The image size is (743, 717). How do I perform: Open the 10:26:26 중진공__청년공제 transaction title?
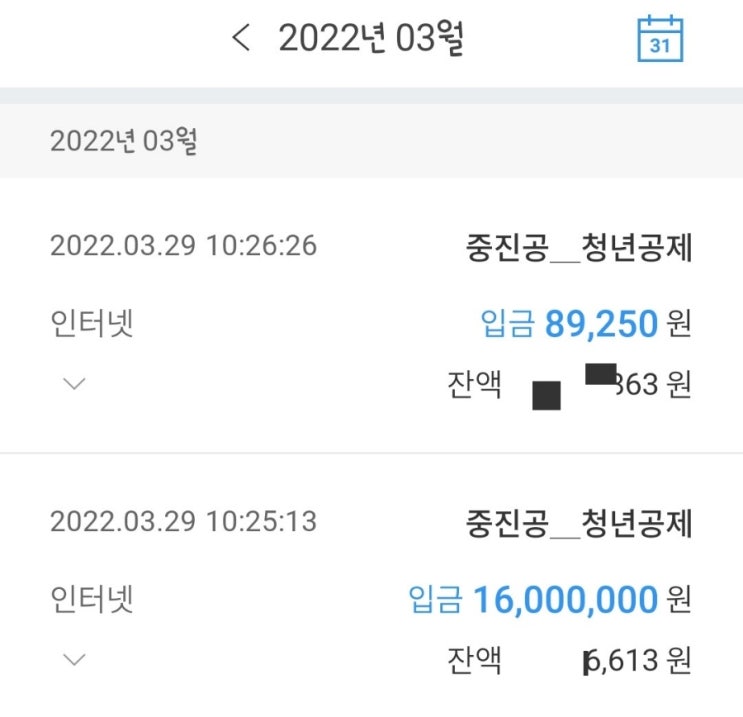[578, 246]
